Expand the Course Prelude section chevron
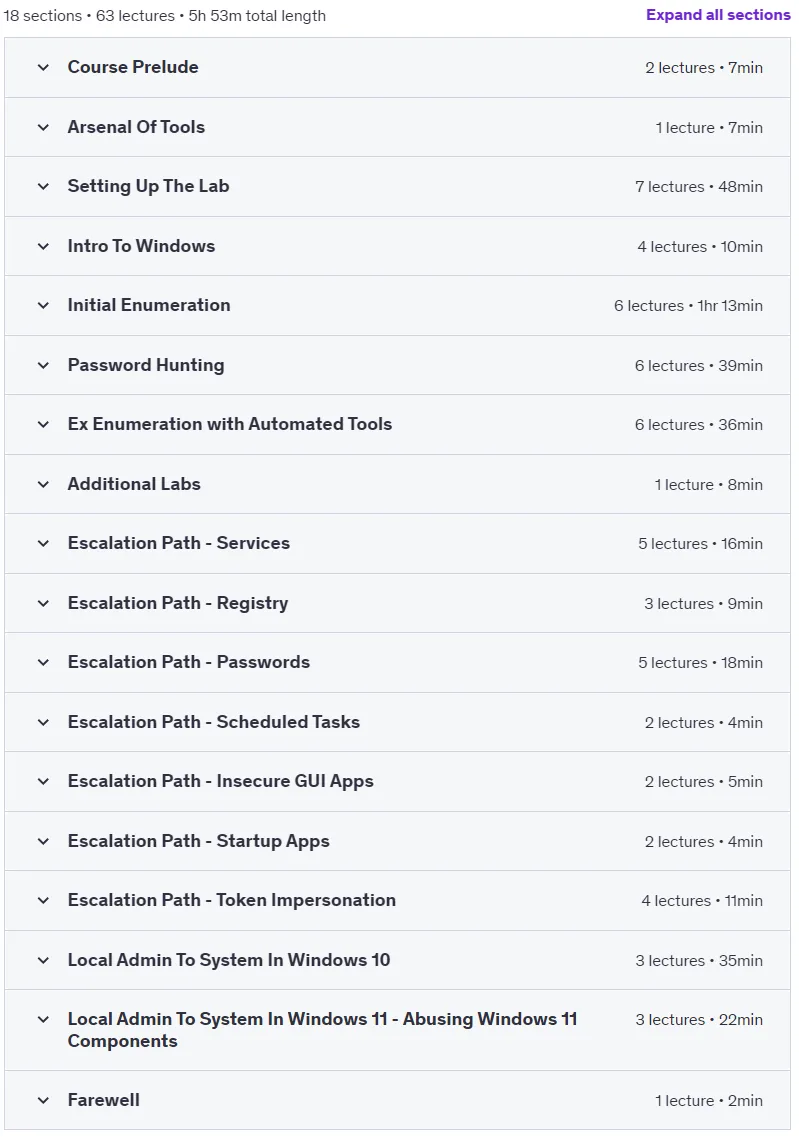The image size is (799, 1137). [44, 67]
